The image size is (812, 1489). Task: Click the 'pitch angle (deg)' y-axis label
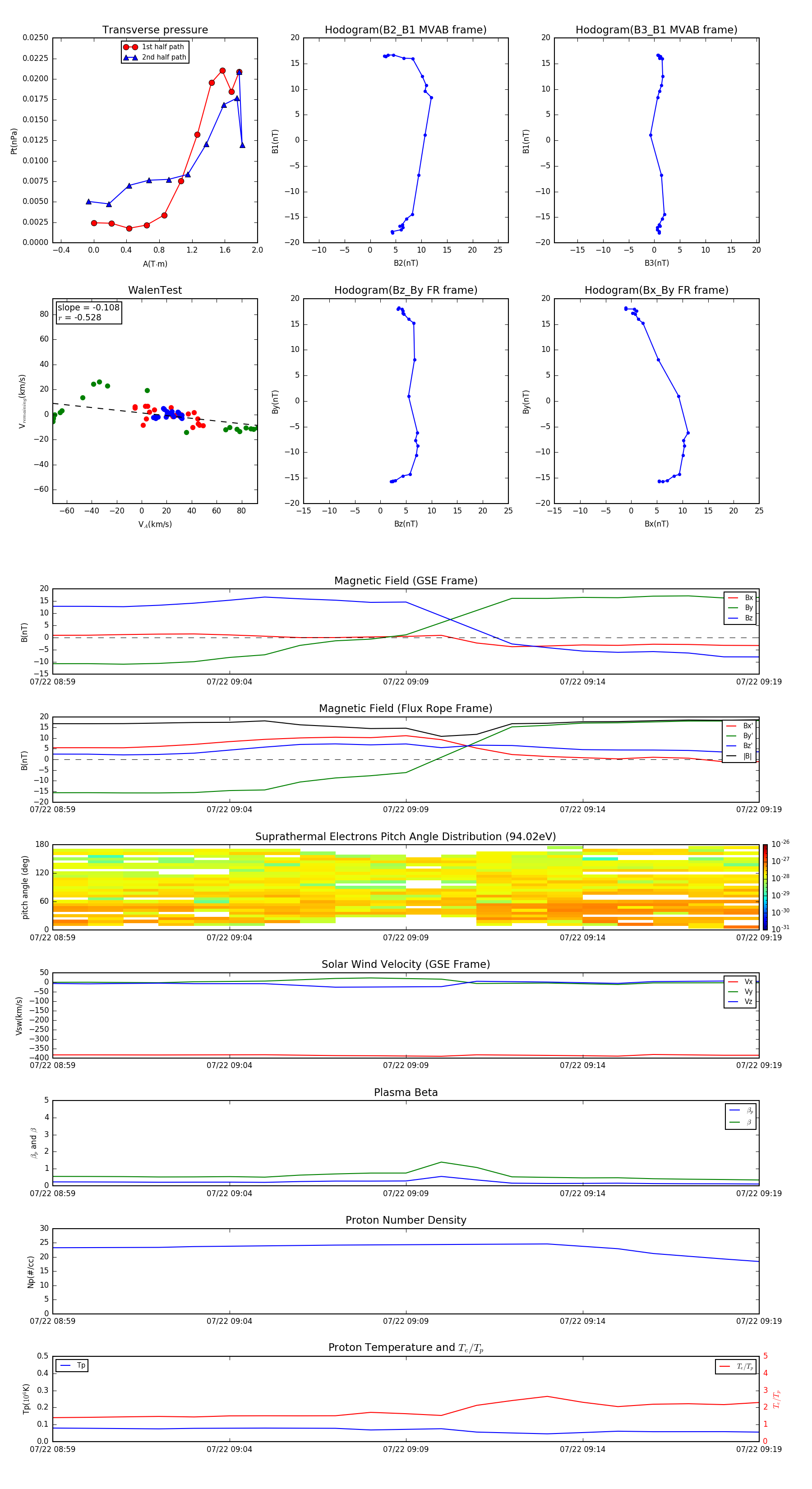(25, 887)
